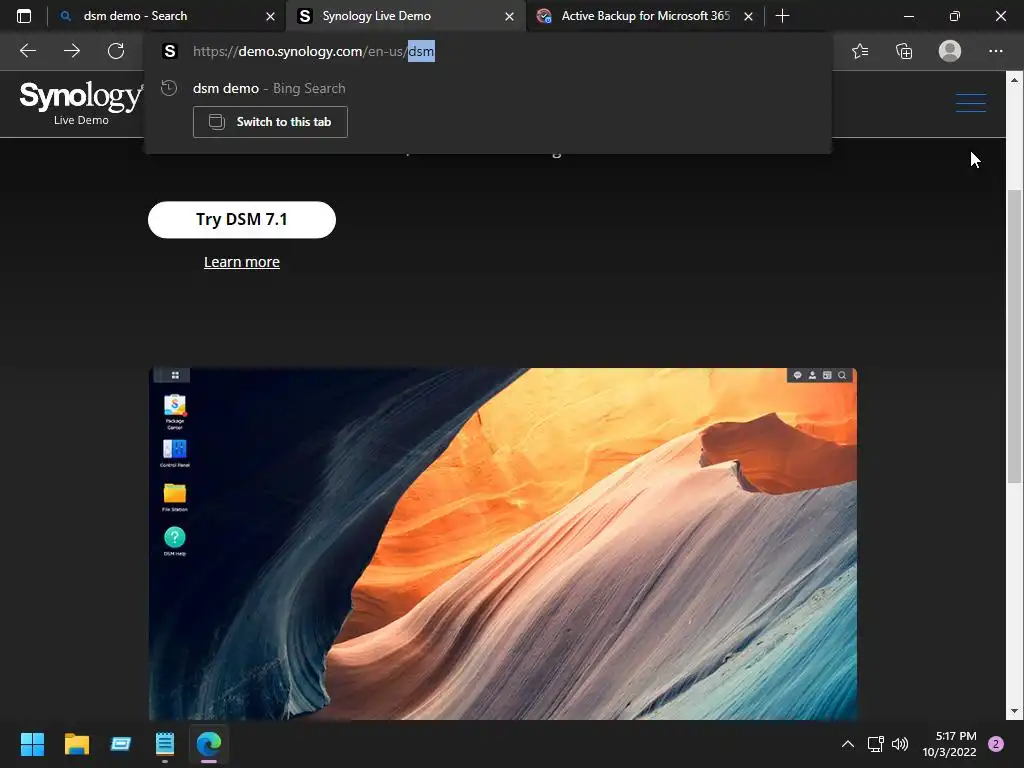Open the Synology hamburger menu
The width and height of the screenshot is (1024, 768).
970,103
